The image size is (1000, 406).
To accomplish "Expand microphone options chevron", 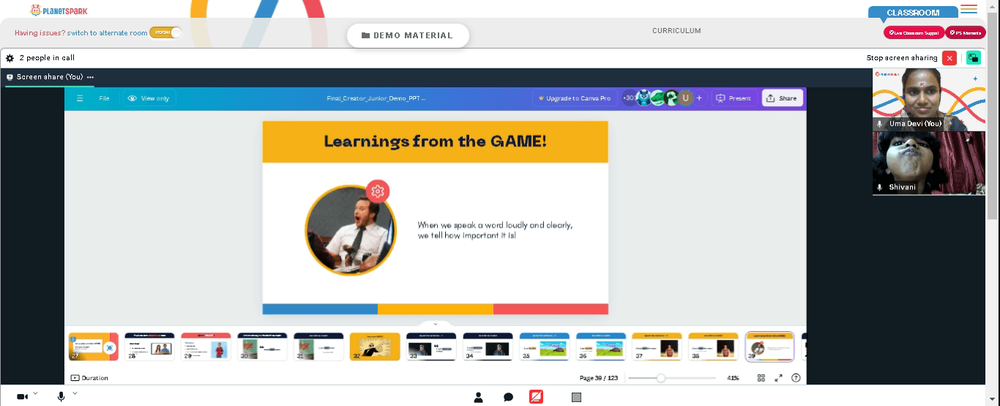I will point(75,394).
